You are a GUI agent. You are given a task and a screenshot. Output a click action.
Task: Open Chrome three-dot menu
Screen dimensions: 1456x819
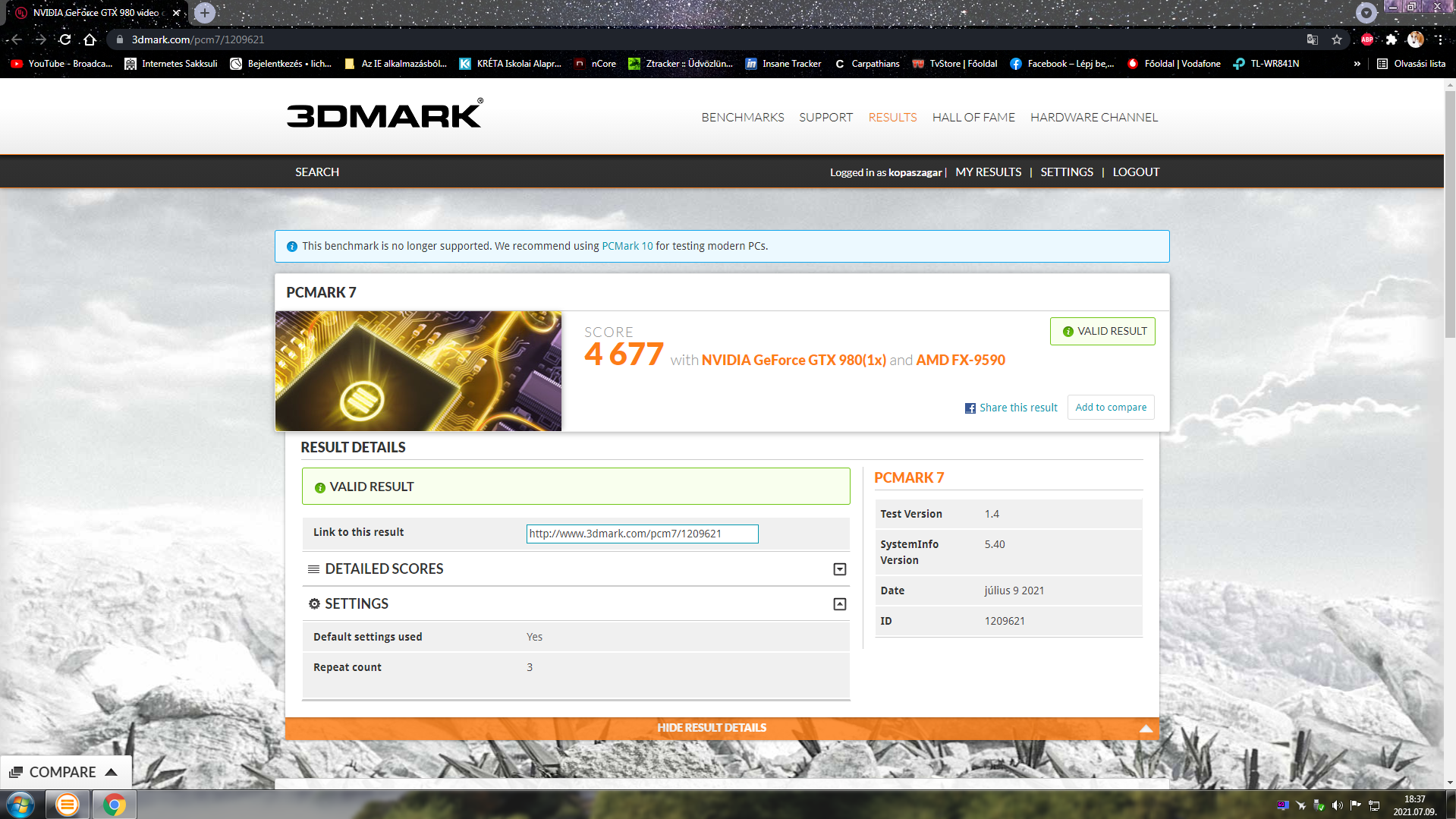tap(1440, 39)
